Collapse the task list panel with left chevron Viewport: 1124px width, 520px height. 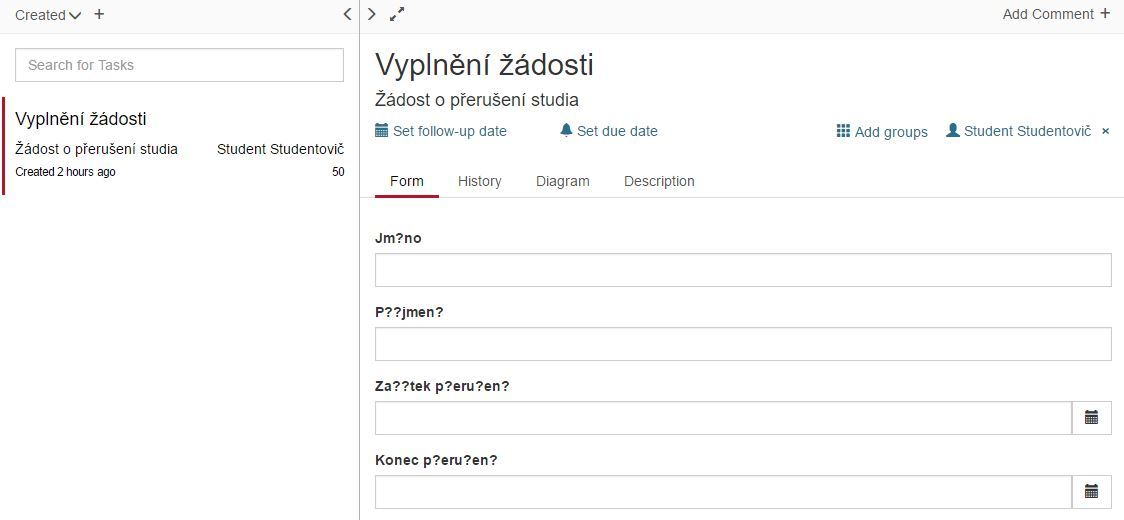[x=348, y=14]
